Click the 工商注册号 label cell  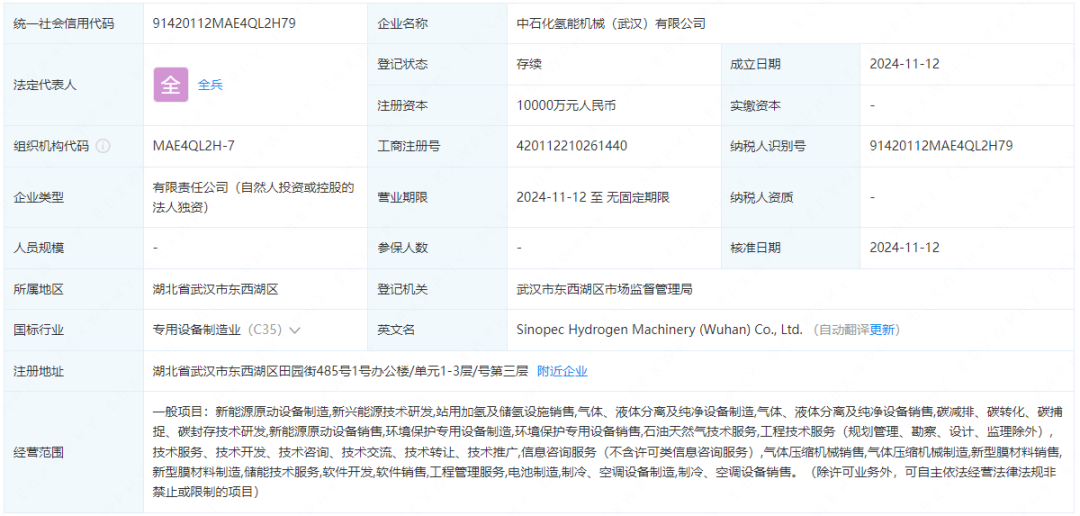pyautogui.click(x=437, y=146)
